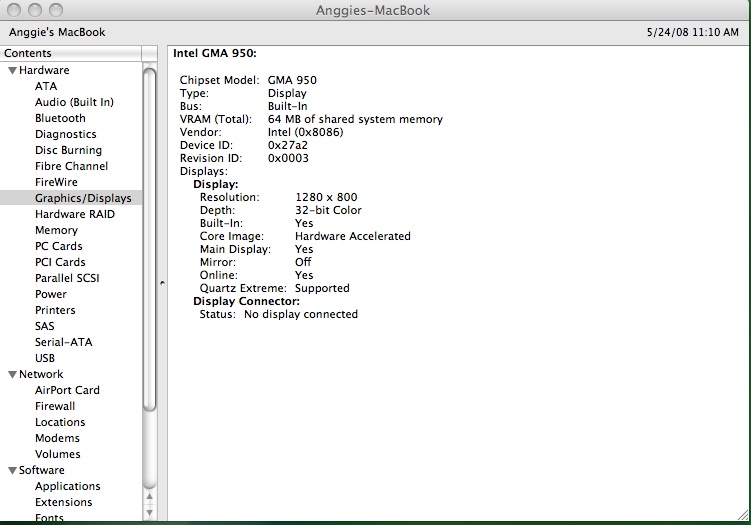Viewport: 751px width, 525px height.
Task: Click the "Intel (0x8086)" vendor value
Action: point(306,132)
